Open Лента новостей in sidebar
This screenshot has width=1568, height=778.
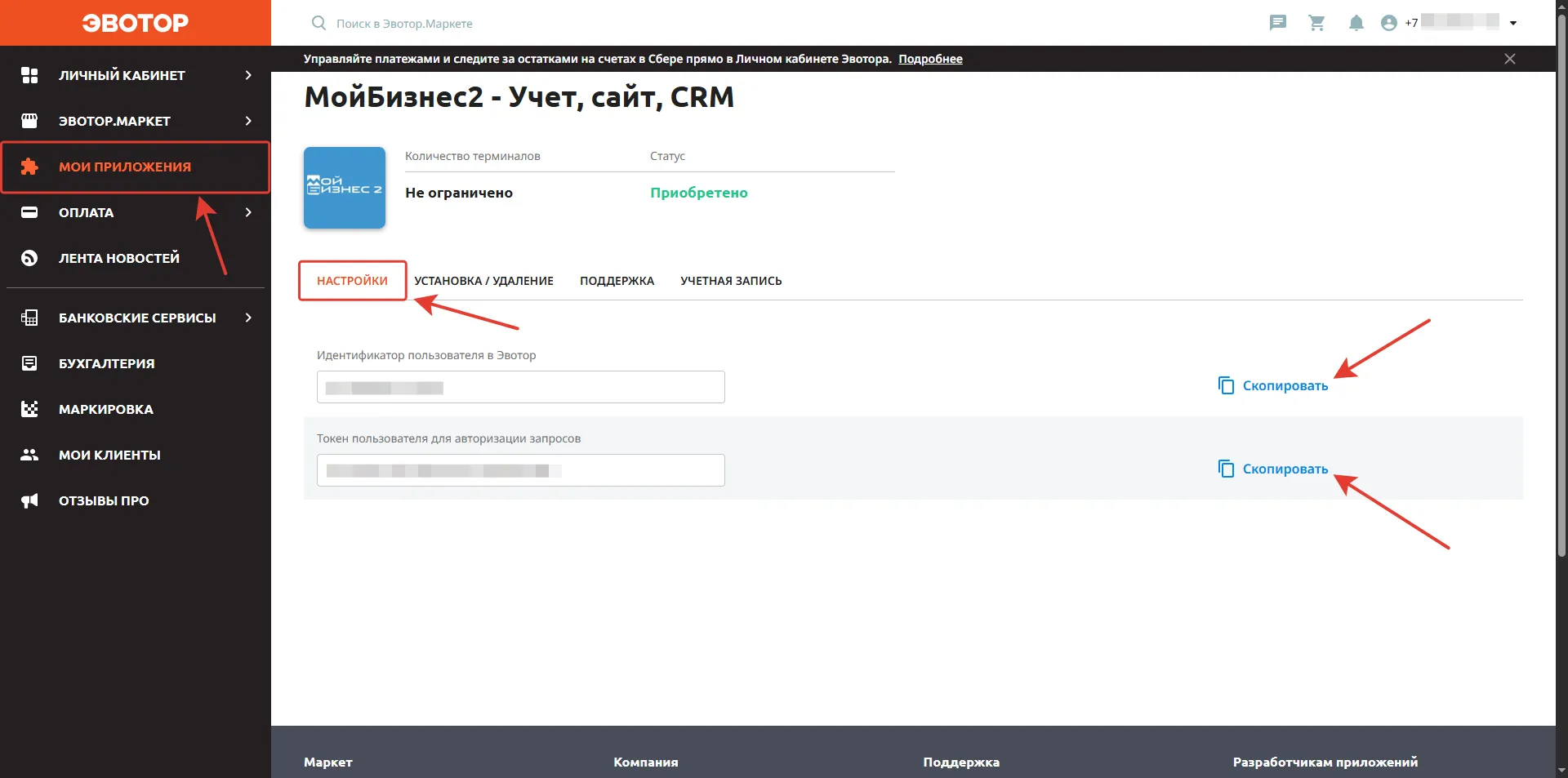coord(119,258)
